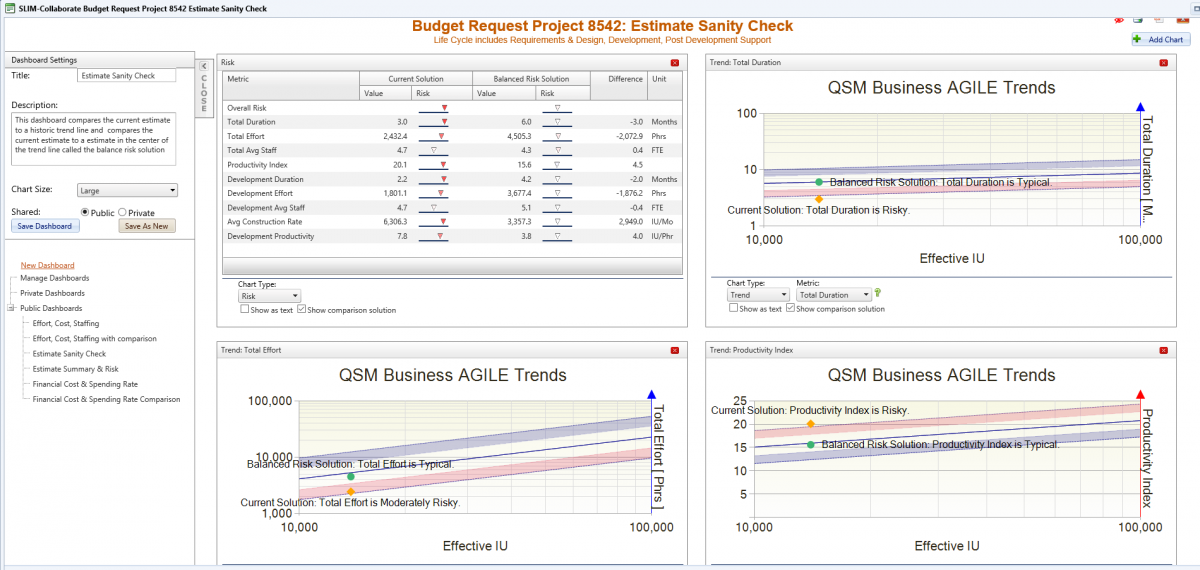
Task: Click the Save As New button
Action: click(146, 226)
